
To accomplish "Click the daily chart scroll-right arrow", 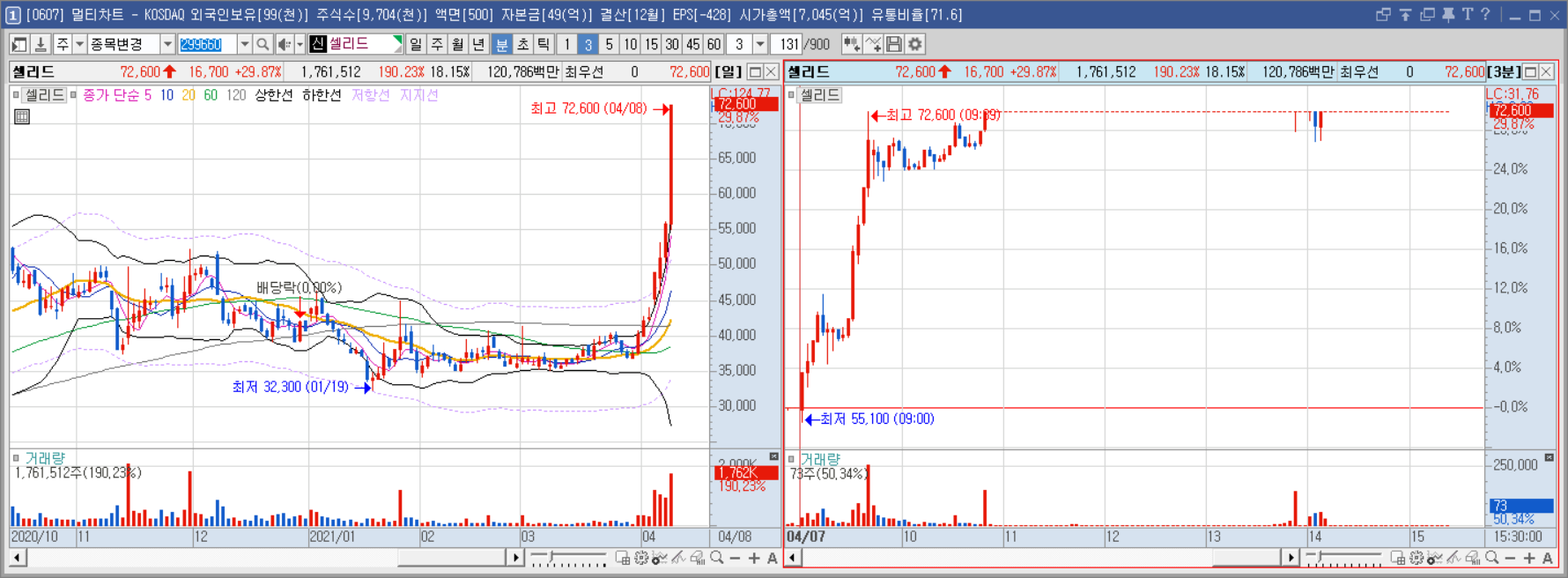I will (x=515, y=558).
